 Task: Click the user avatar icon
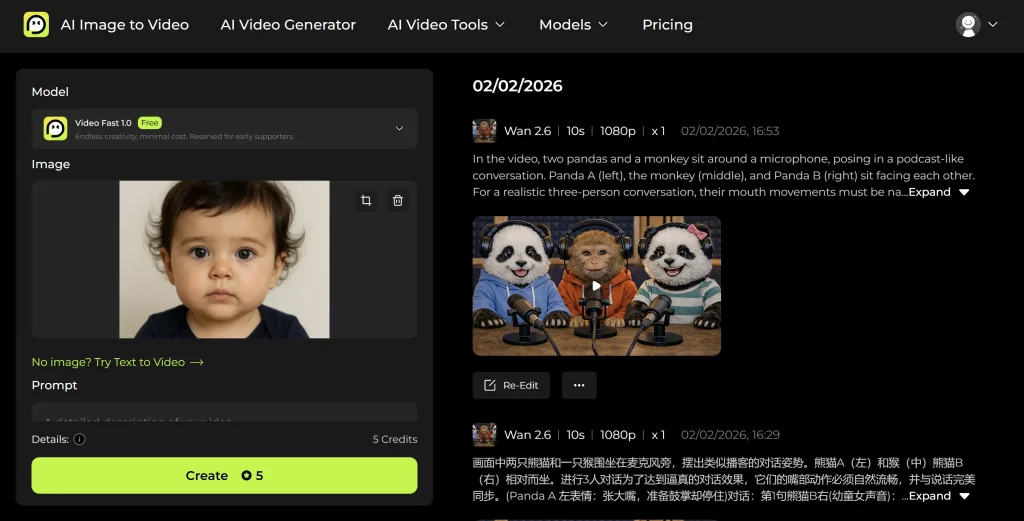click(x=968, y=25)
